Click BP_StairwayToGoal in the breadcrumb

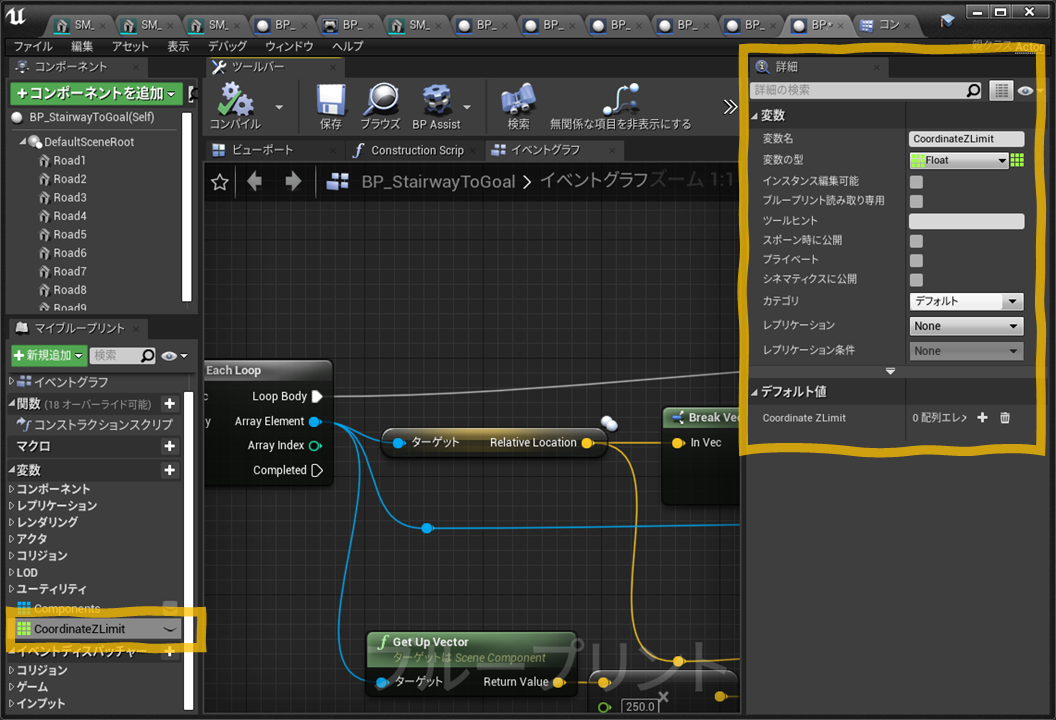pos(438,182)
